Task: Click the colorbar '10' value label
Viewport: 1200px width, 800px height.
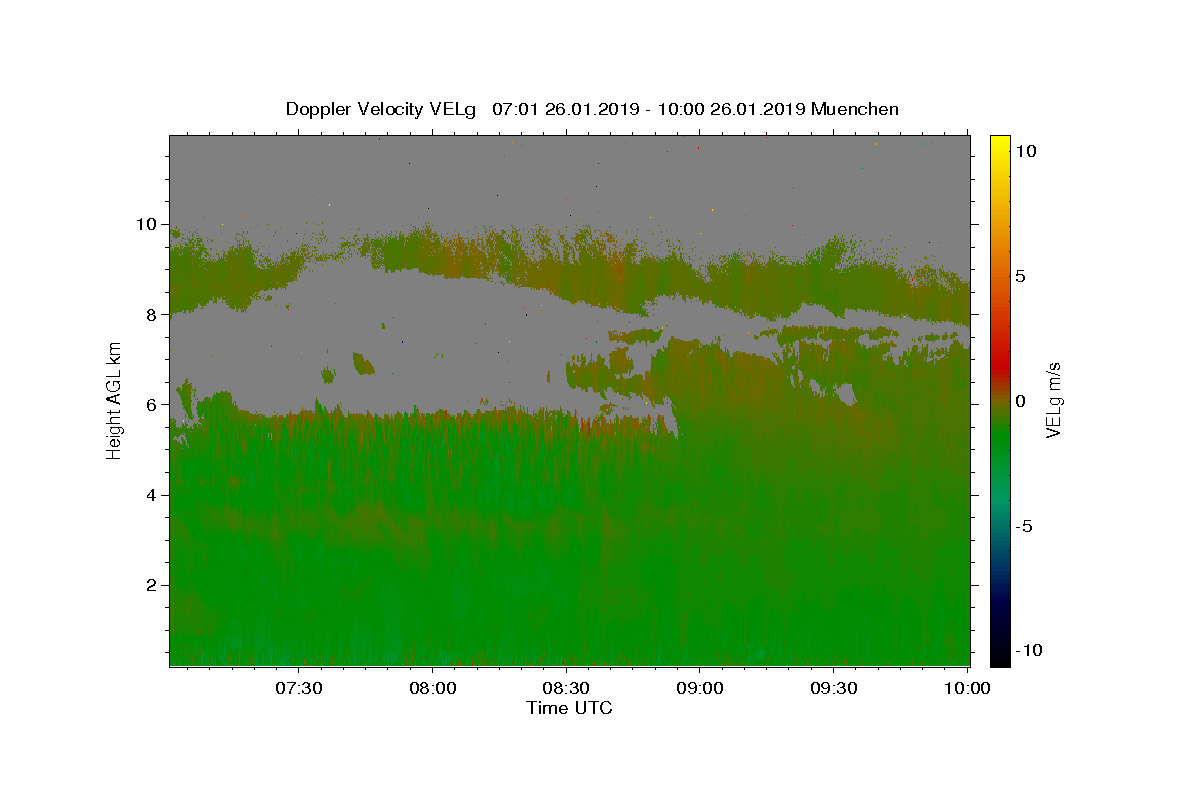Action: pyautogui.click(x=1026, y=150)
